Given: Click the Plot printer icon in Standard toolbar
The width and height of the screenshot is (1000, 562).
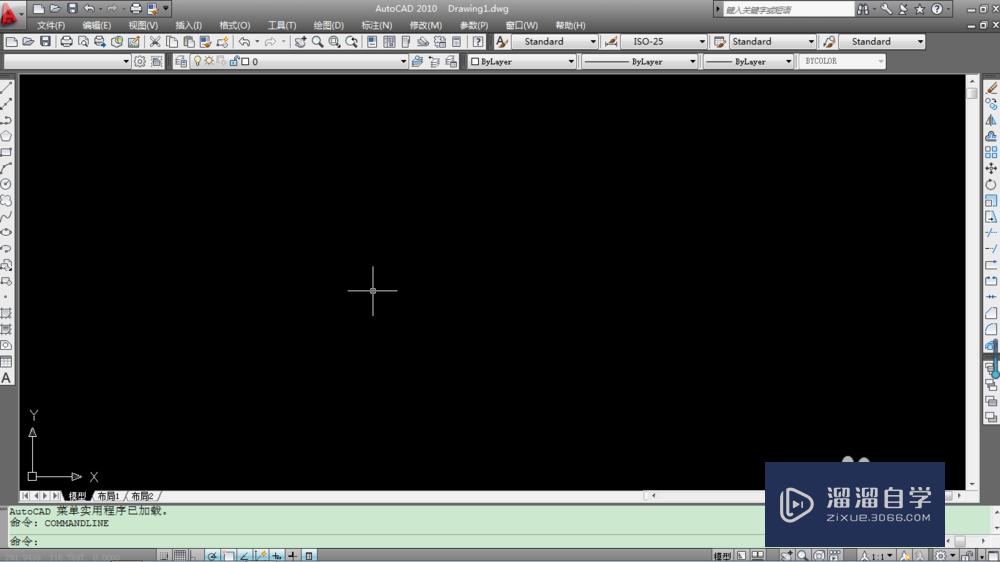Looking at the screenshot, I should pos(66,41).
